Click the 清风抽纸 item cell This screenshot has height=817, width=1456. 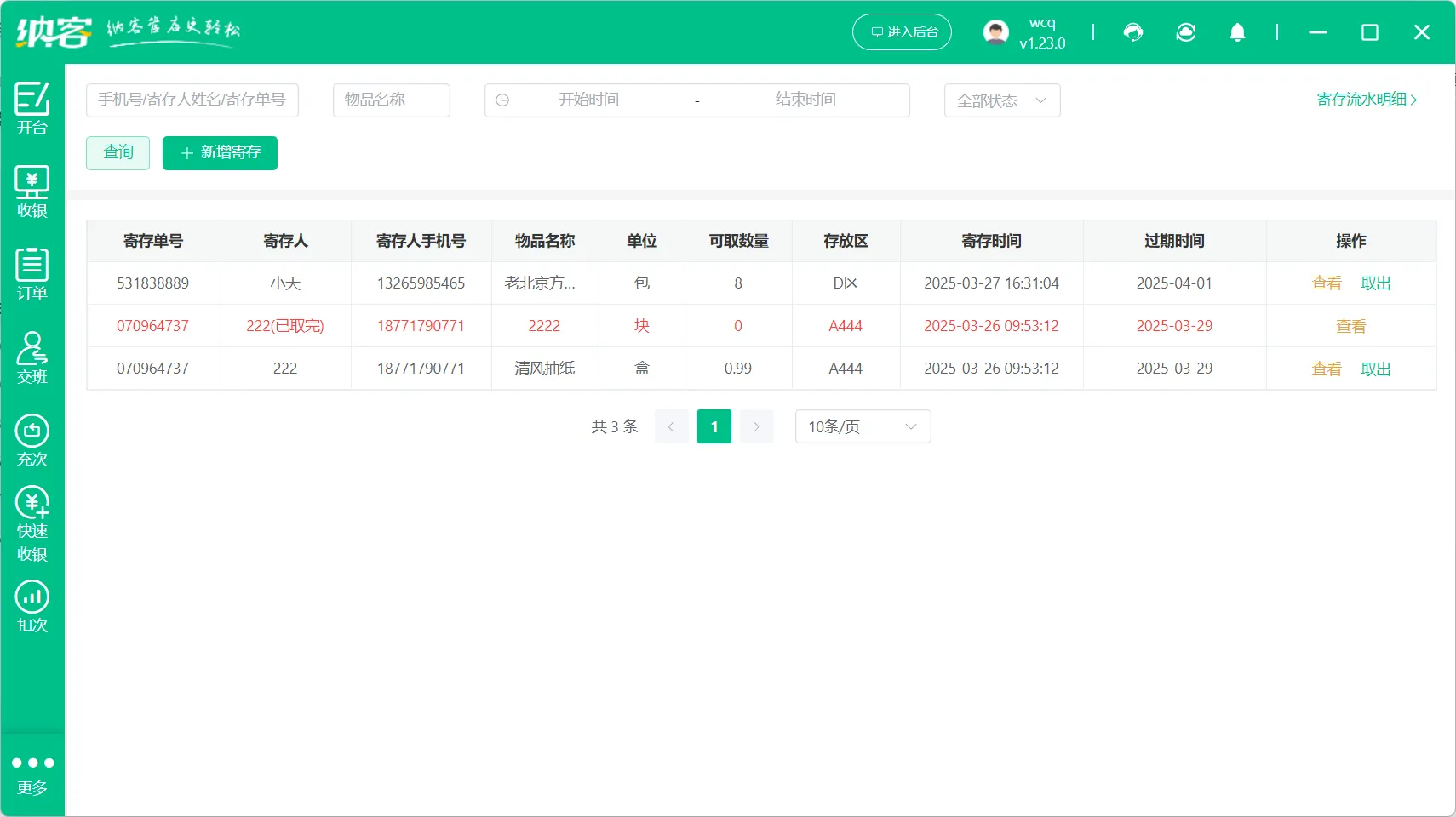point(545,369)
